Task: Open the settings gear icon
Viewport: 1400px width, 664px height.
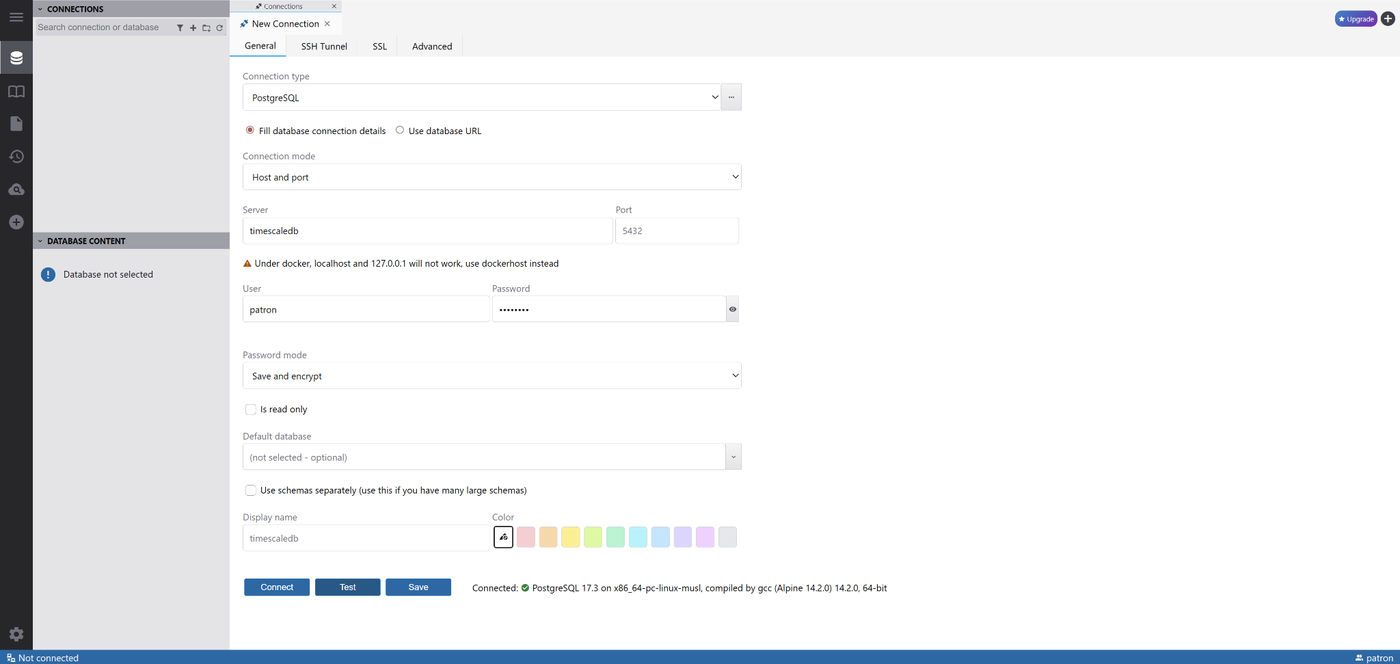Action: (x=16, y=634)
